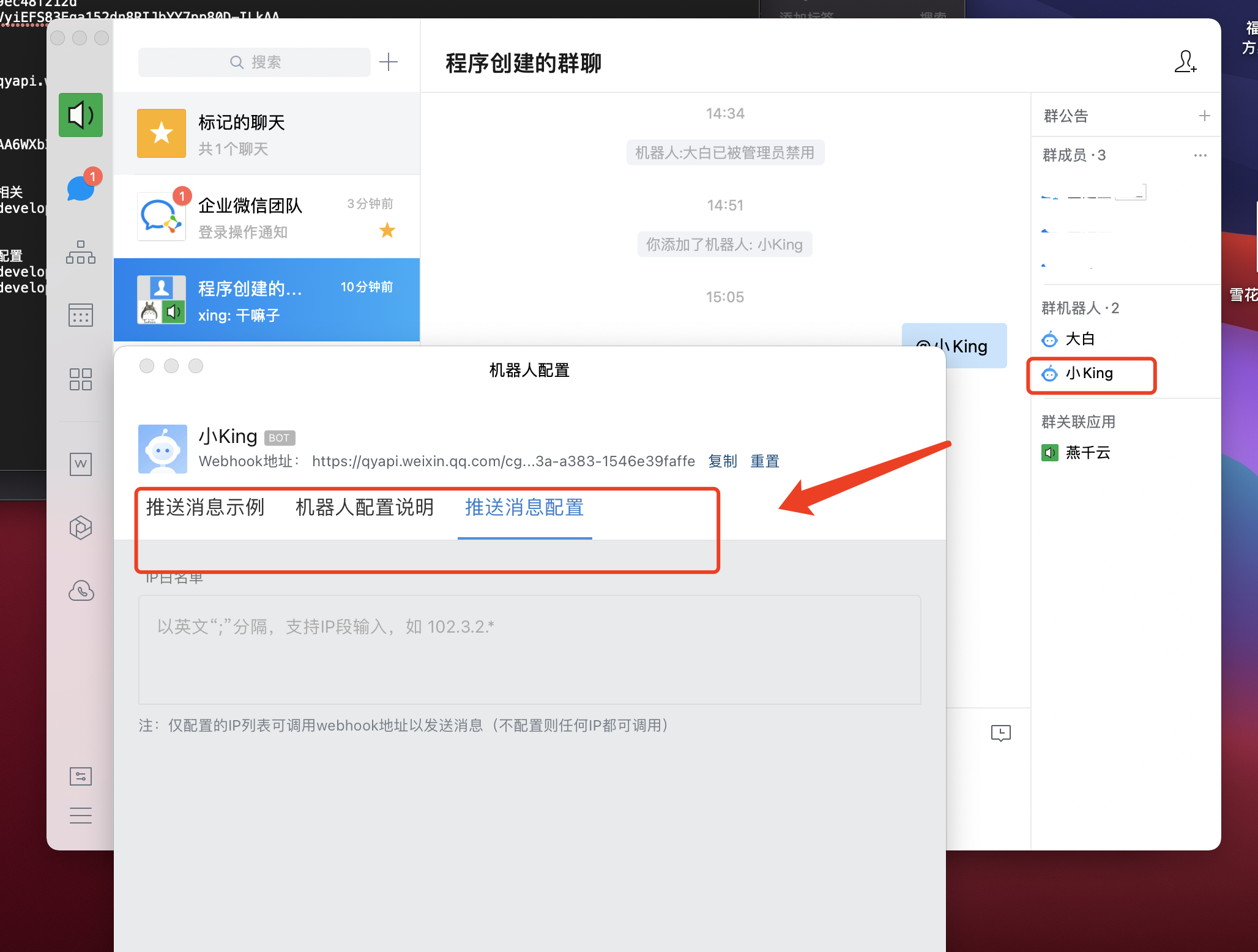Open 企业微信团队 conversation
Image resolution: width=1258 pixels, height=952 pixels.
[267, 217]
